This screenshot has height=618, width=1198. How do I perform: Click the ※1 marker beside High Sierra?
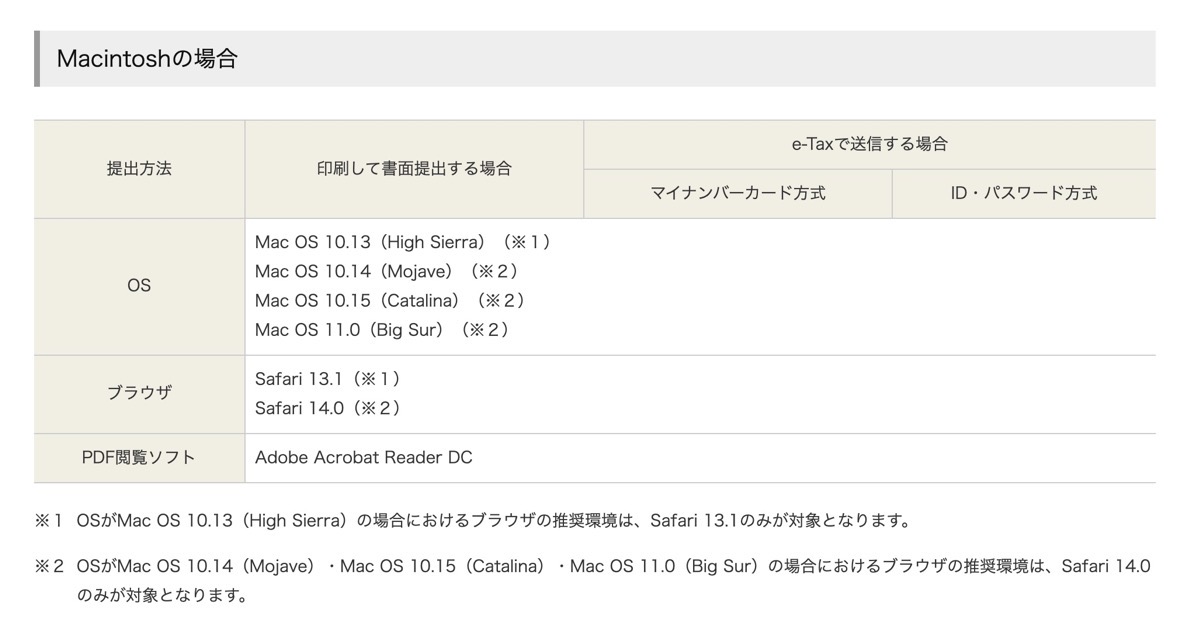coord(523,242)
